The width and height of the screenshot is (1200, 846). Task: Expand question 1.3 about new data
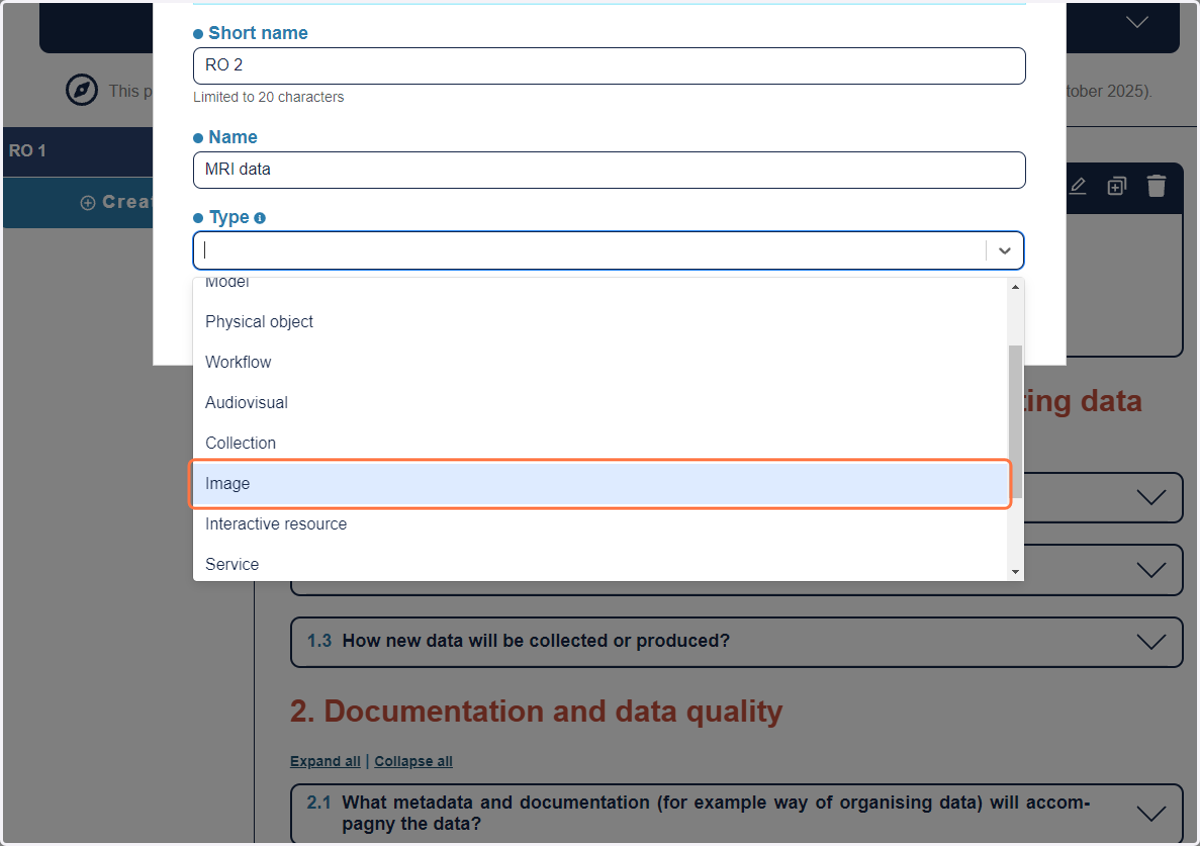click(736, 641)
